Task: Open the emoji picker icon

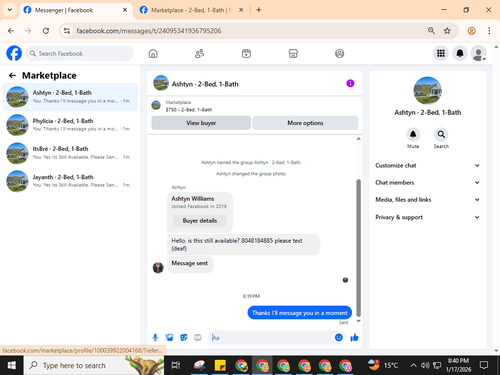Action: pos(339,338)
